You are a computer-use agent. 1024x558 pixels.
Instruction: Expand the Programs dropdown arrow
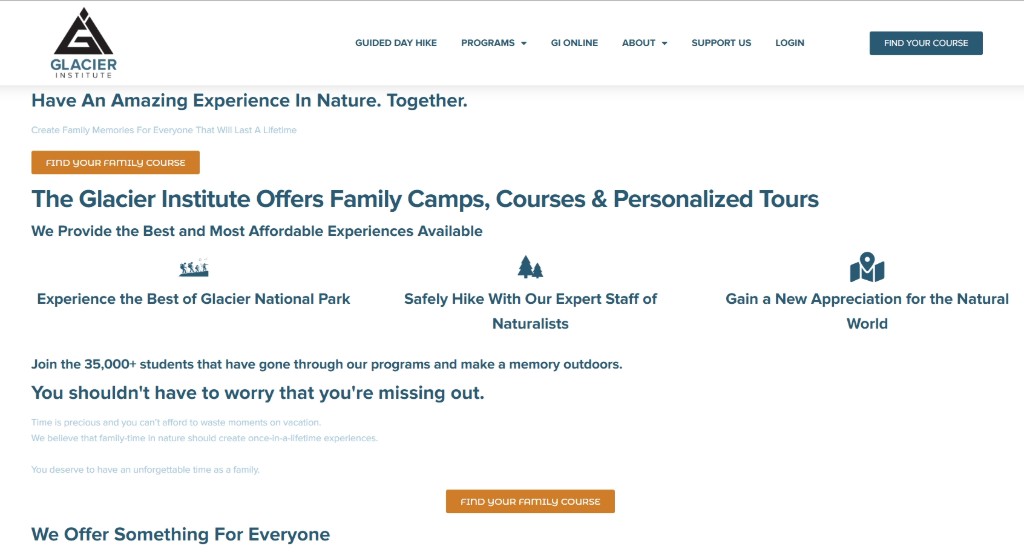click(x=524, y=43)
